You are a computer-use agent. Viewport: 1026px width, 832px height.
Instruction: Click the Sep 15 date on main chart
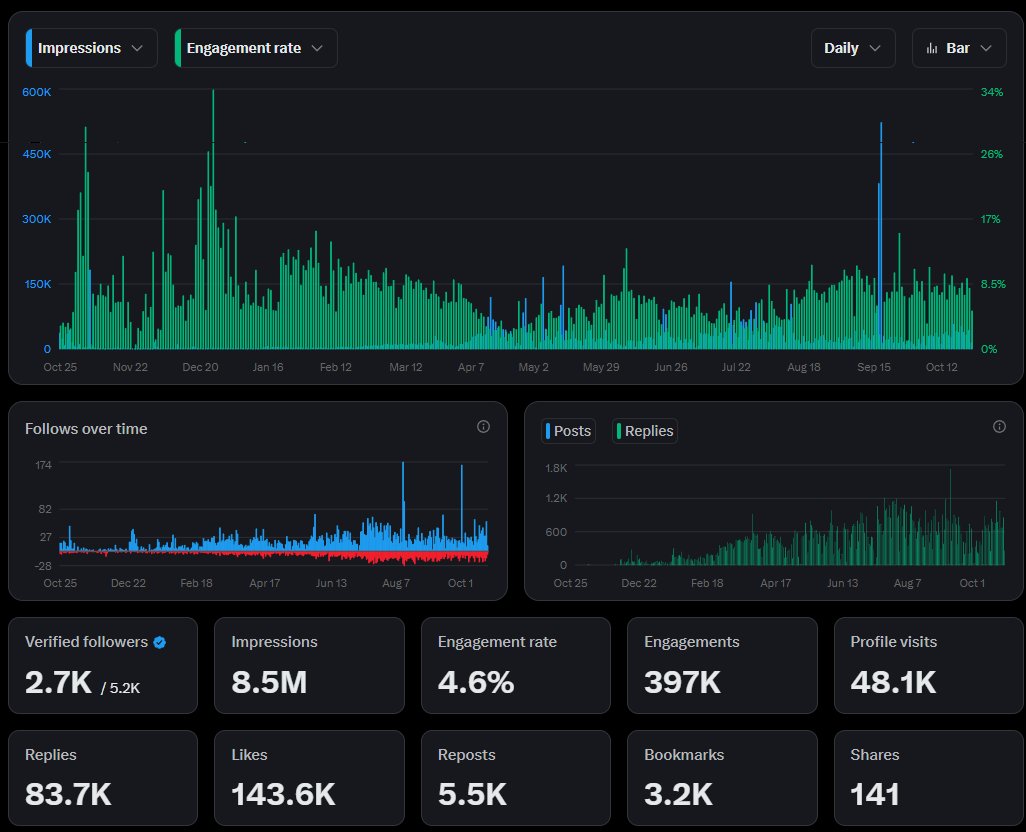pyautogui.click(x=874, y=368)
